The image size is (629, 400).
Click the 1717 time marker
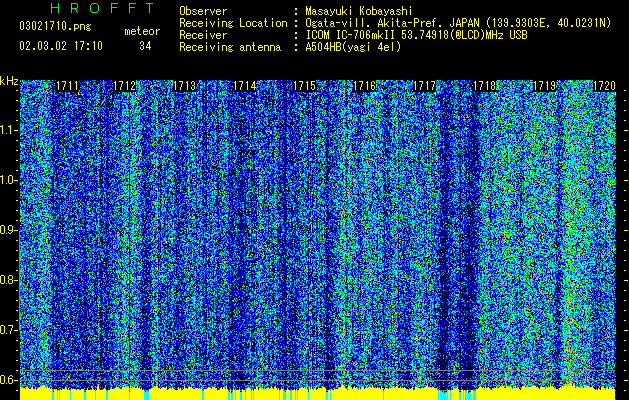pyautogui.click(x=424, y=86)
